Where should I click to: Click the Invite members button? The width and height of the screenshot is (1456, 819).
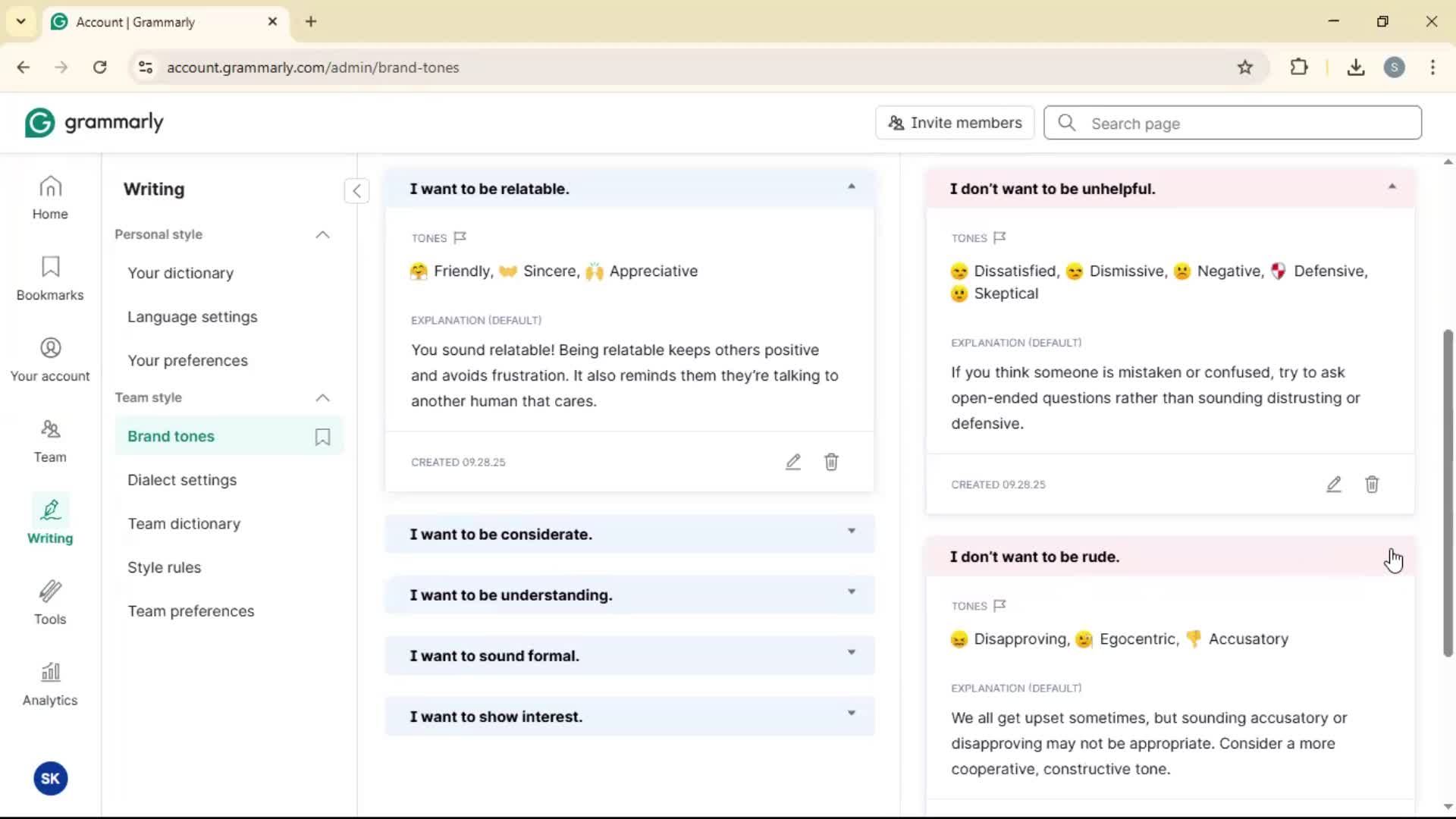(x=955, y=123)
